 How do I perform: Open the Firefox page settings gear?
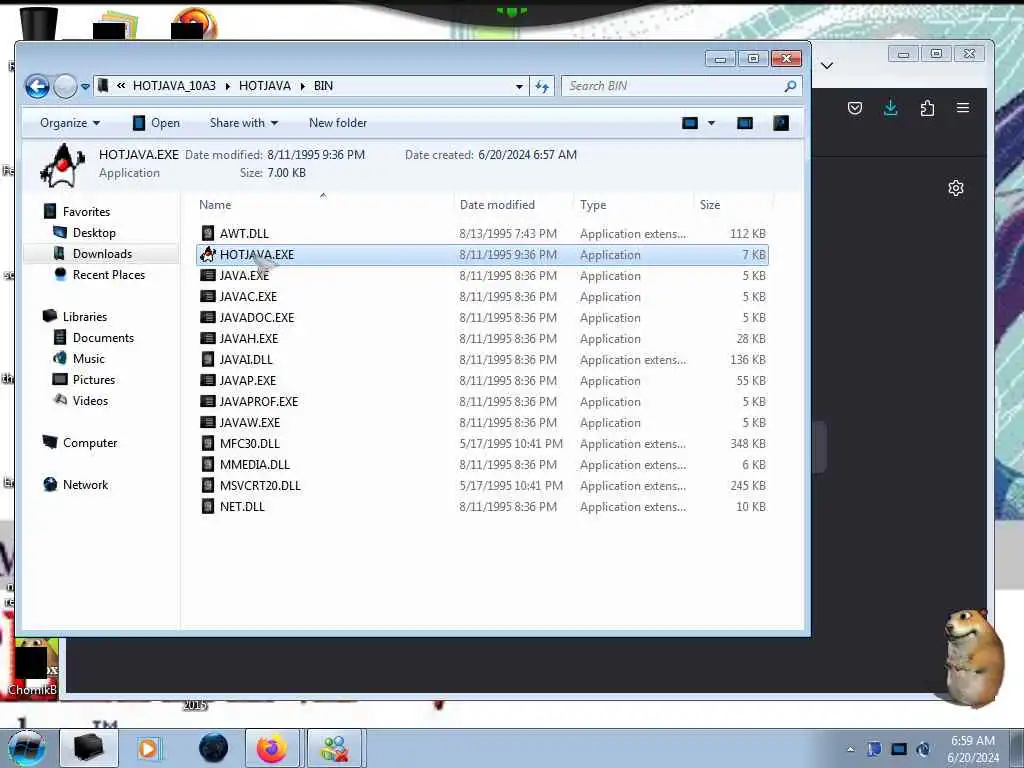(955, 188)
